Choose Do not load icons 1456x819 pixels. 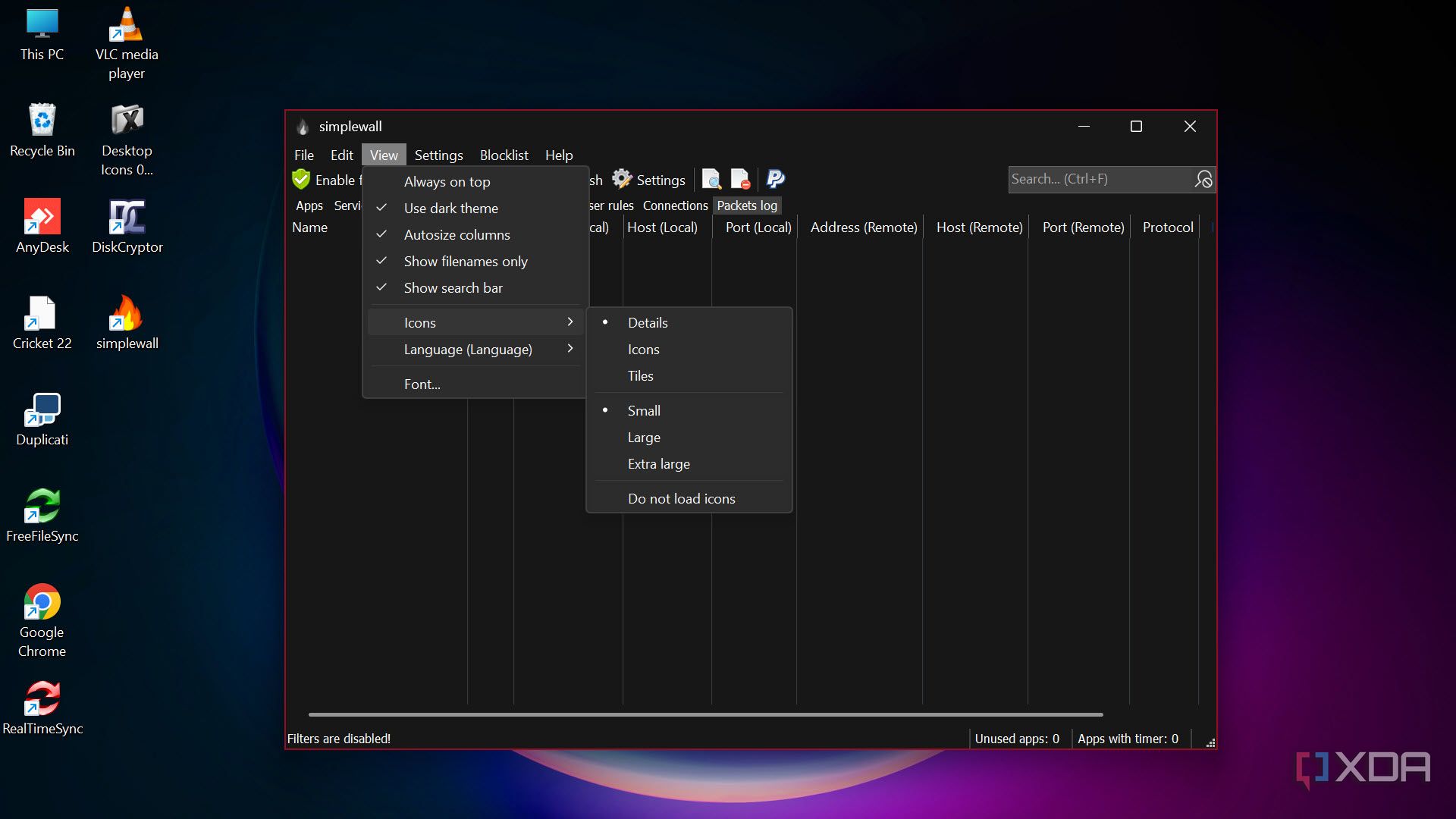click(681, 498)
